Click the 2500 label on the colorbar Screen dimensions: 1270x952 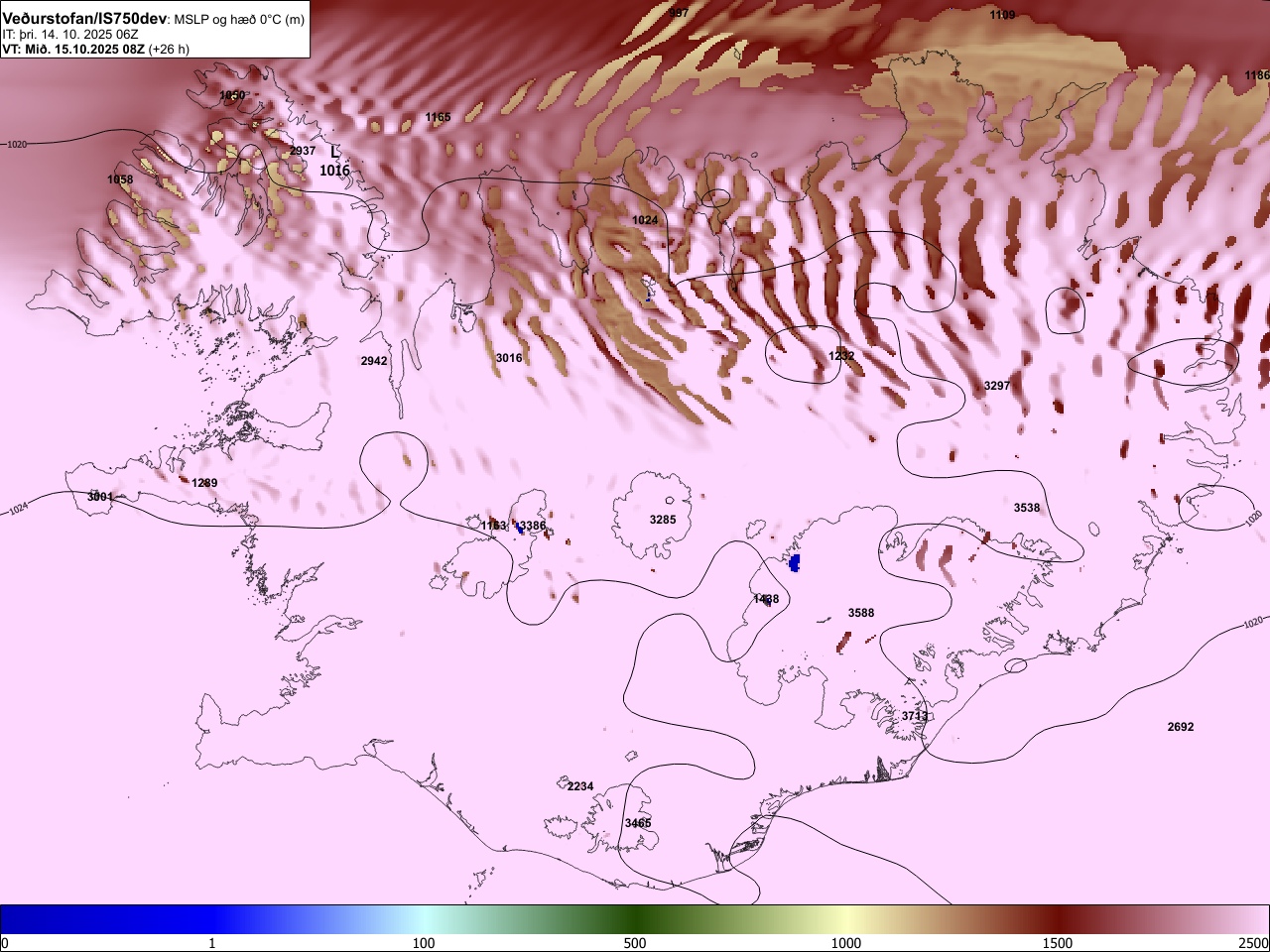[x=1254, y=942]
